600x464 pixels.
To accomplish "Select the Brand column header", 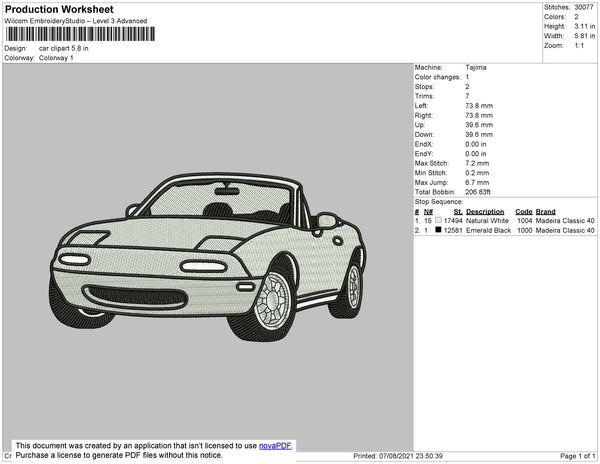I will tap(545, 211).
